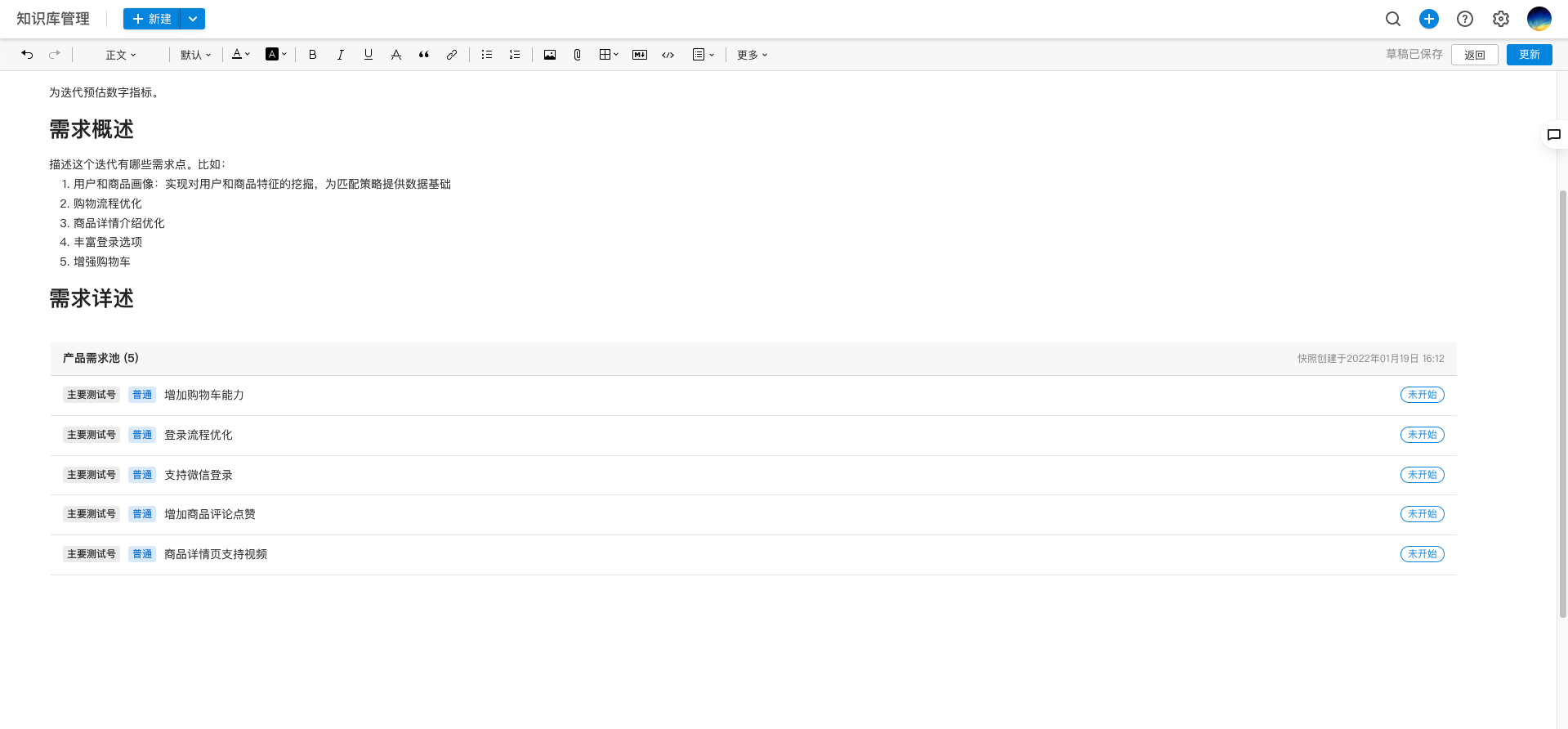Click the 产品需求池 (5) header

(x=101, y=358)
